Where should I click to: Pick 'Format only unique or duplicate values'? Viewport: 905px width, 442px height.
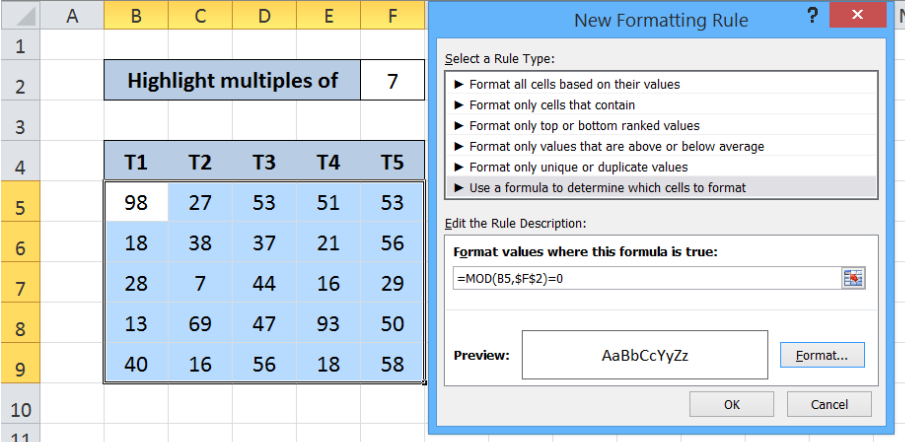661,167
